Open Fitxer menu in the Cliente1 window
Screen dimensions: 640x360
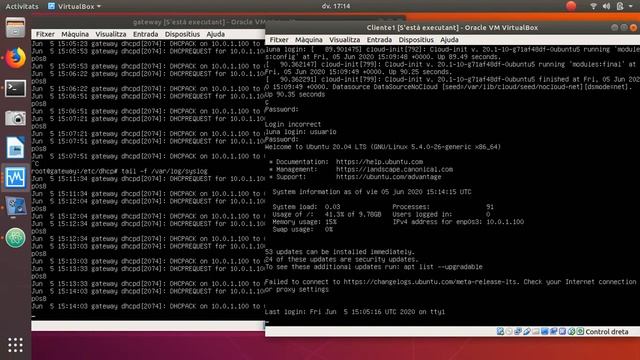tap(279, 40)
